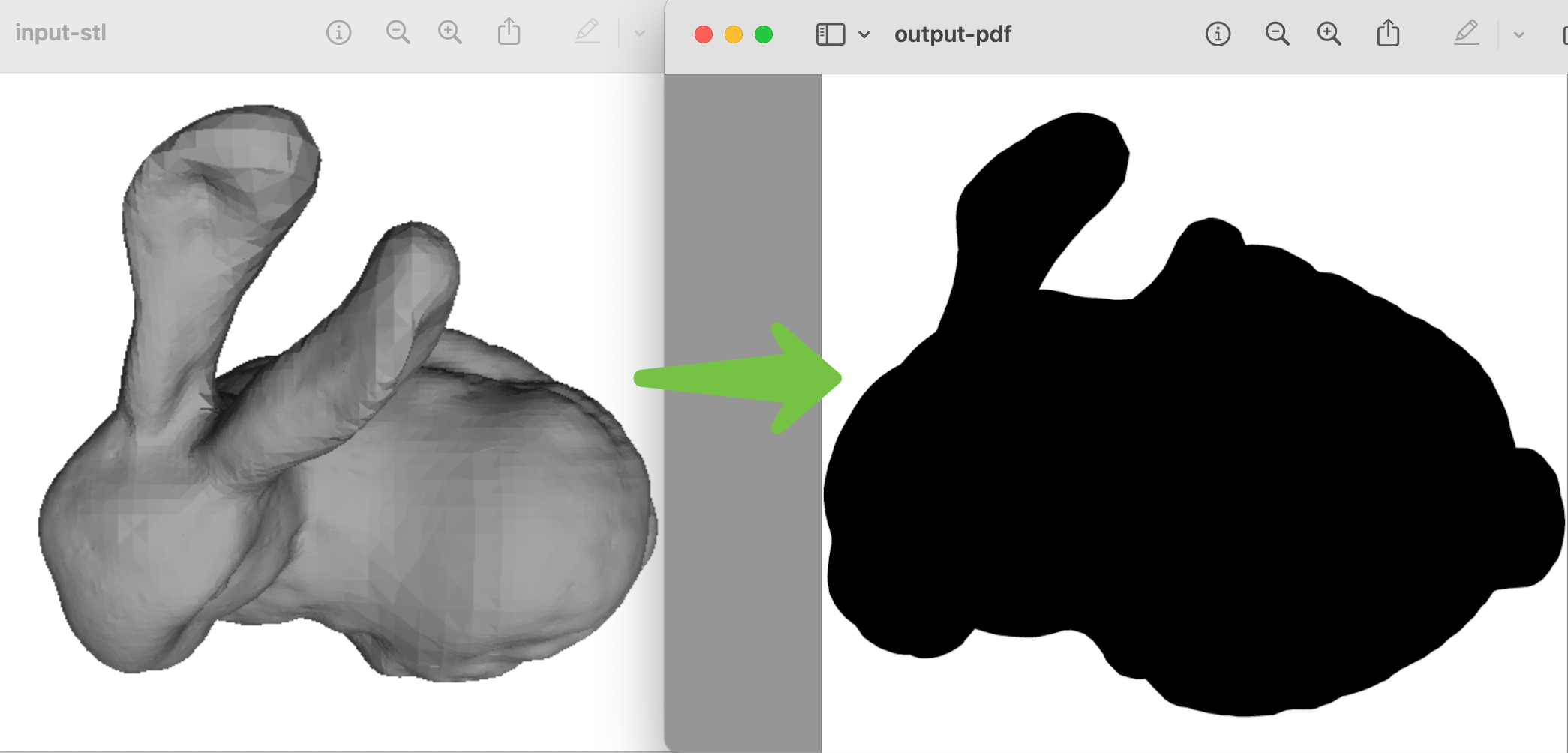This screenshot has height=753, width=1568.
Task: Select the output-pdf window title bar
Action: pyautogui.click(x=952, y=34)
